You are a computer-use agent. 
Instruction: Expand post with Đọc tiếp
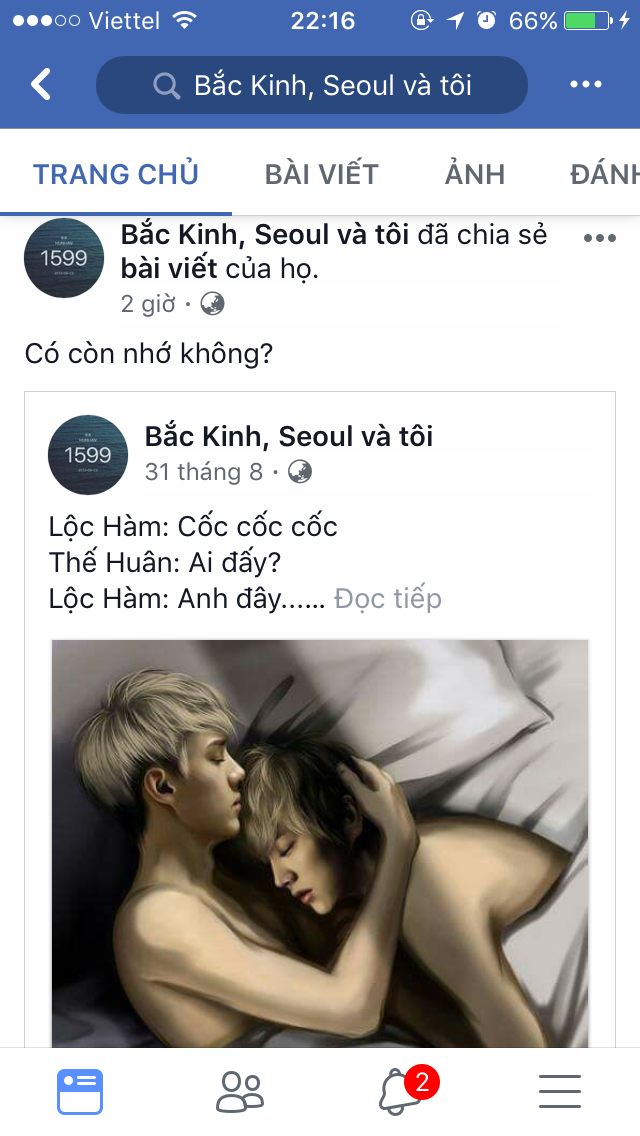click(388, 598)
